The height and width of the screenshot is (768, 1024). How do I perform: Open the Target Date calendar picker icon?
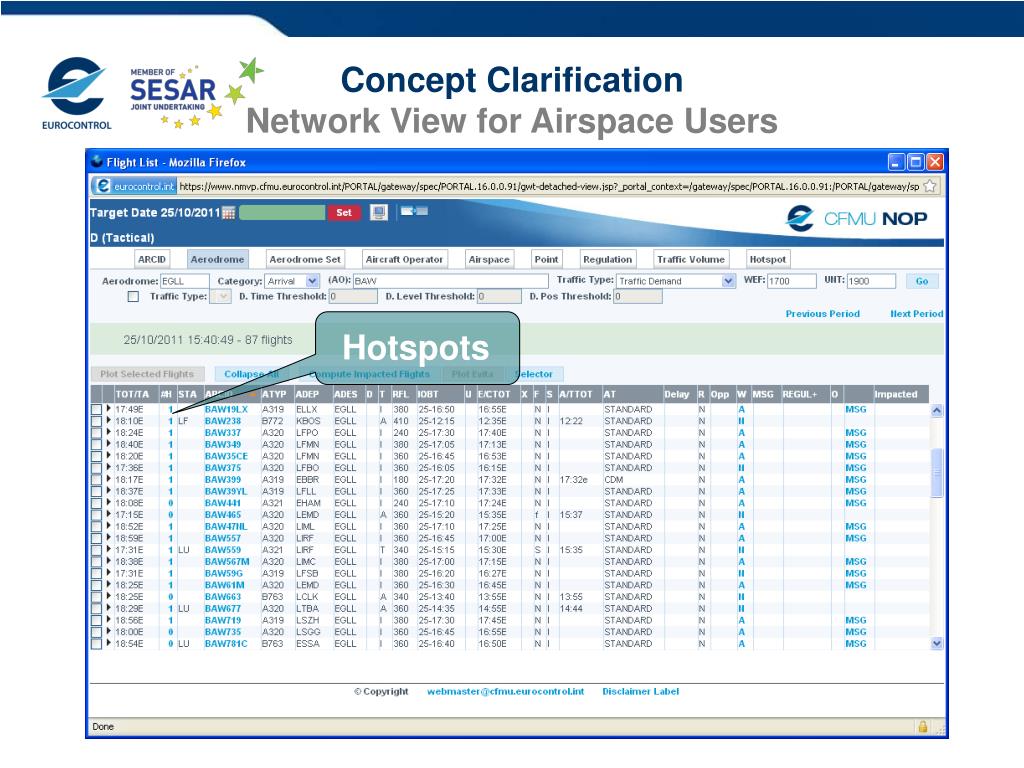[x=229, y=213]
